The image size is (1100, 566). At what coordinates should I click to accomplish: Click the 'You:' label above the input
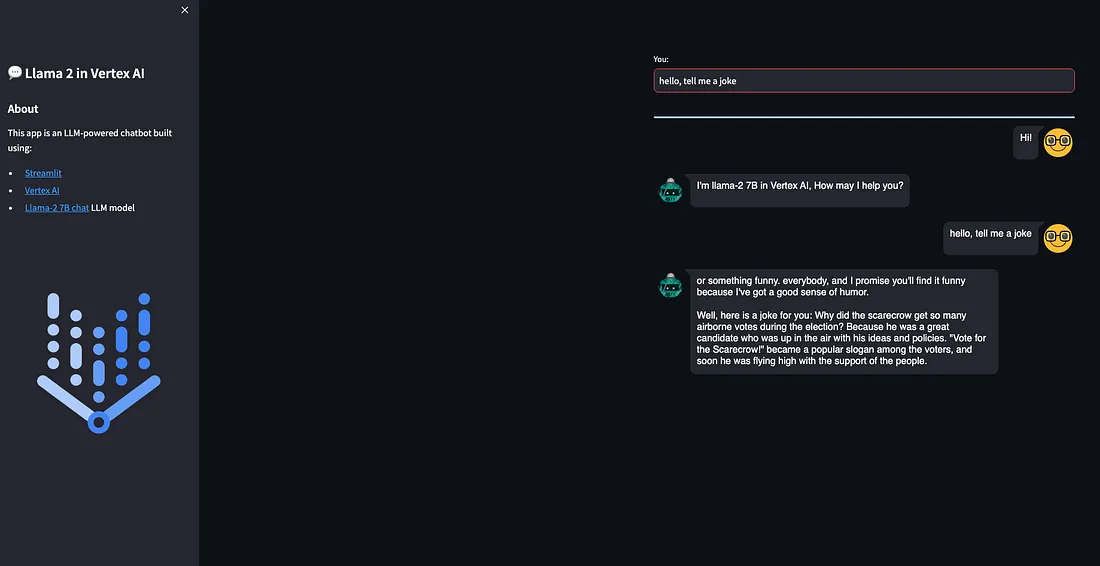(x=661, y=60)
